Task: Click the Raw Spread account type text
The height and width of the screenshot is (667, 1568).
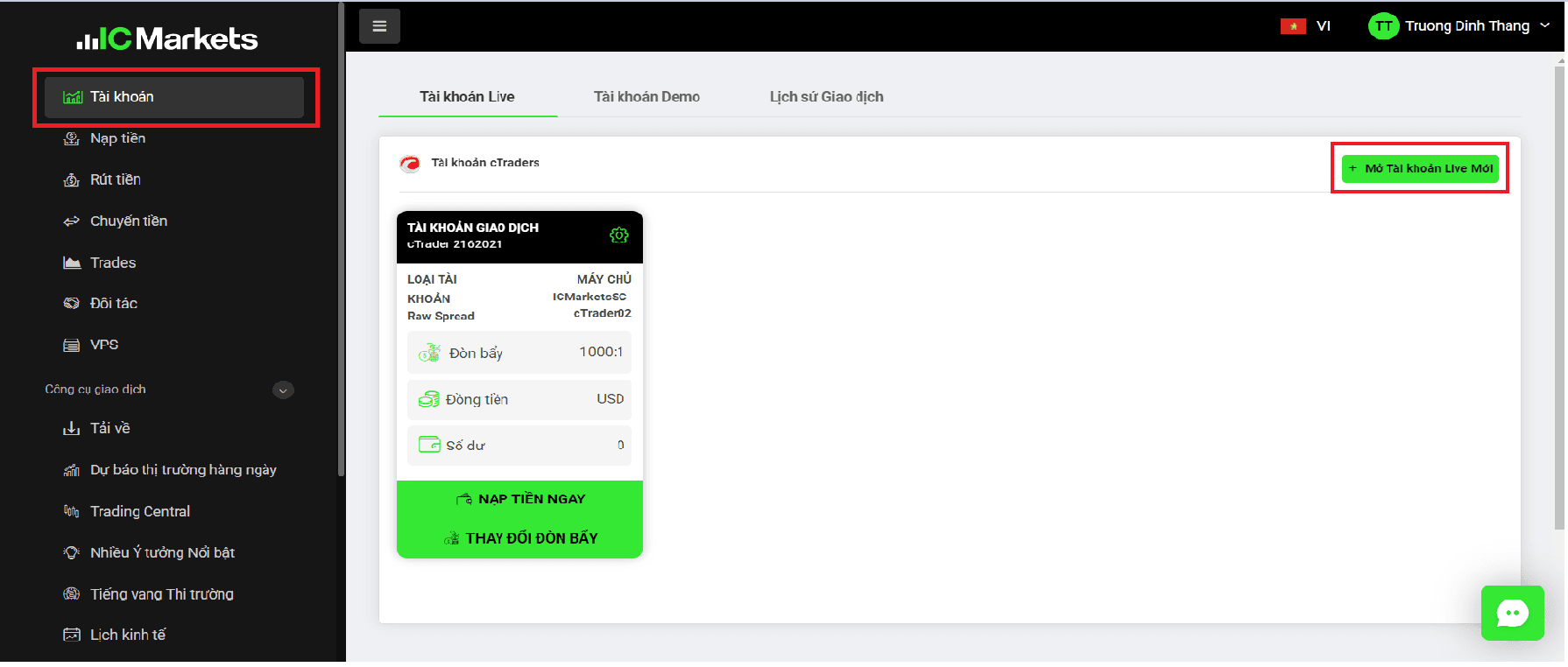Action: click(441, 316)
